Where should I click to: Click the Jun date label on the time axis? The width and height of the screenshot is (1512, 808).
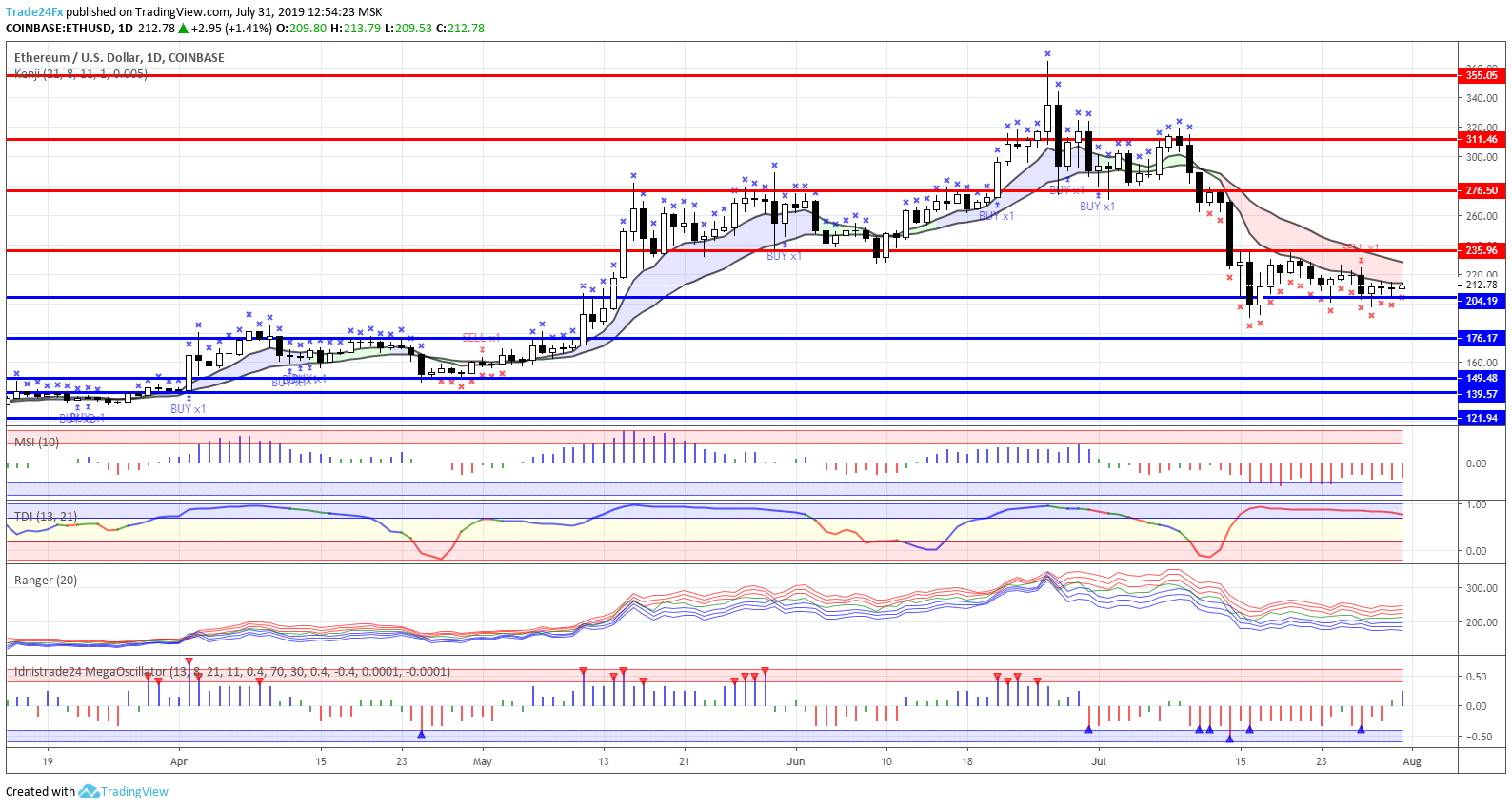tap(796, 761)
